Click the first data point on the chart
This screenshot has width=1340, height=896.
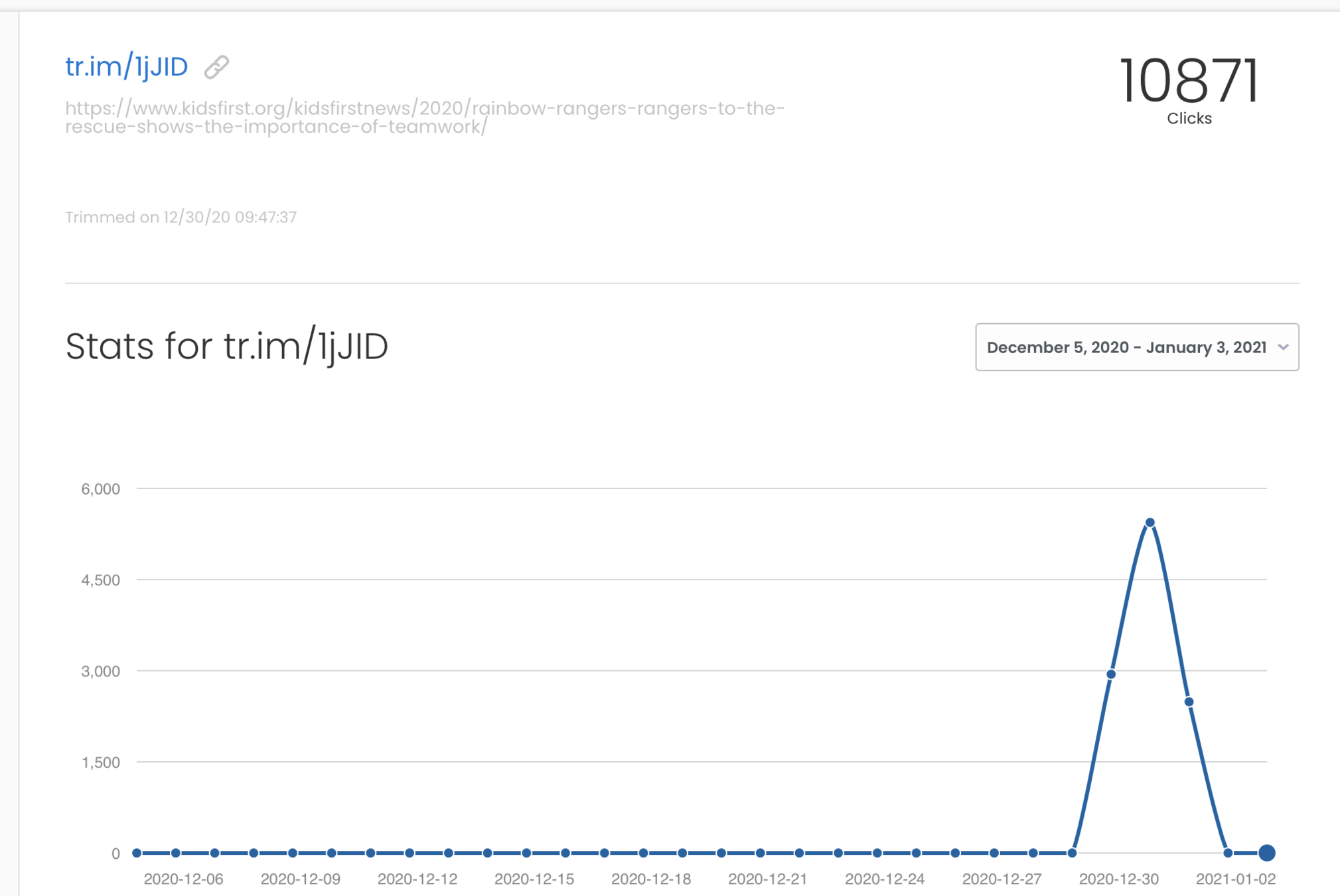tap(137, 853)
